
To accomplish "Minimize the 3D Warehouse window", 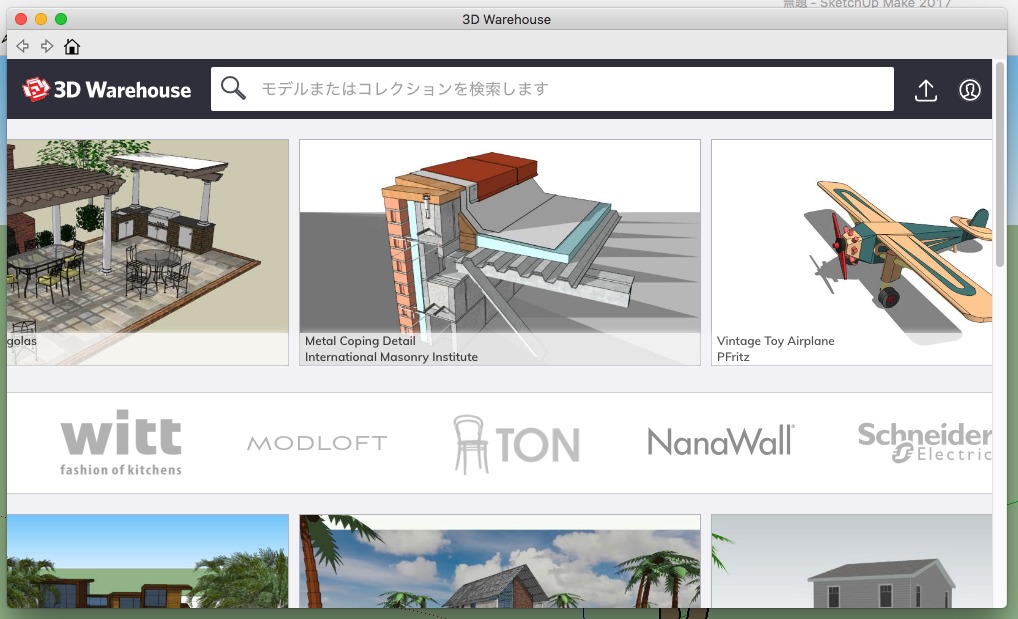I will [41, 19].
